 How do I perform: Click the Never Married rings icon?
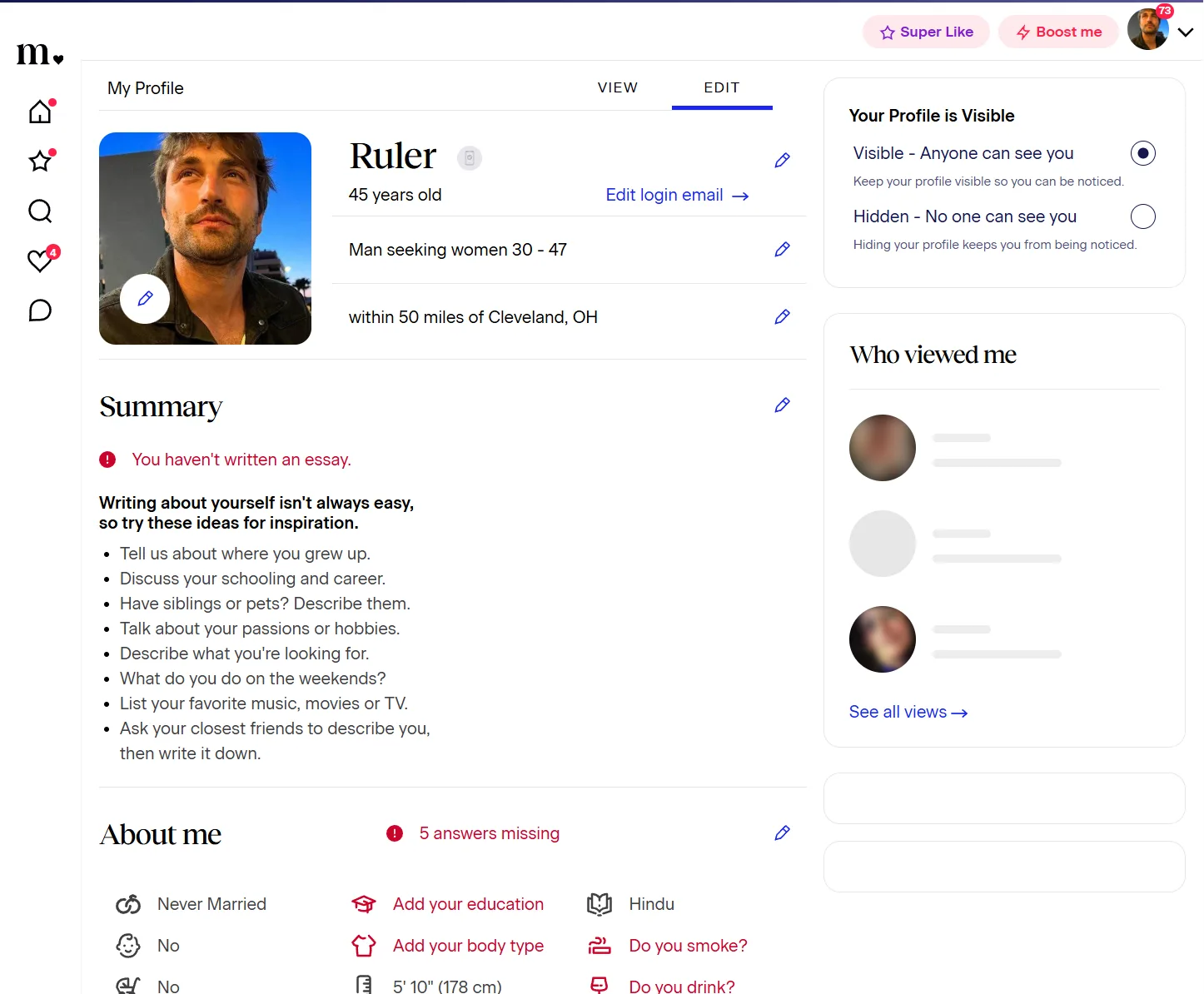click(128, 904)
